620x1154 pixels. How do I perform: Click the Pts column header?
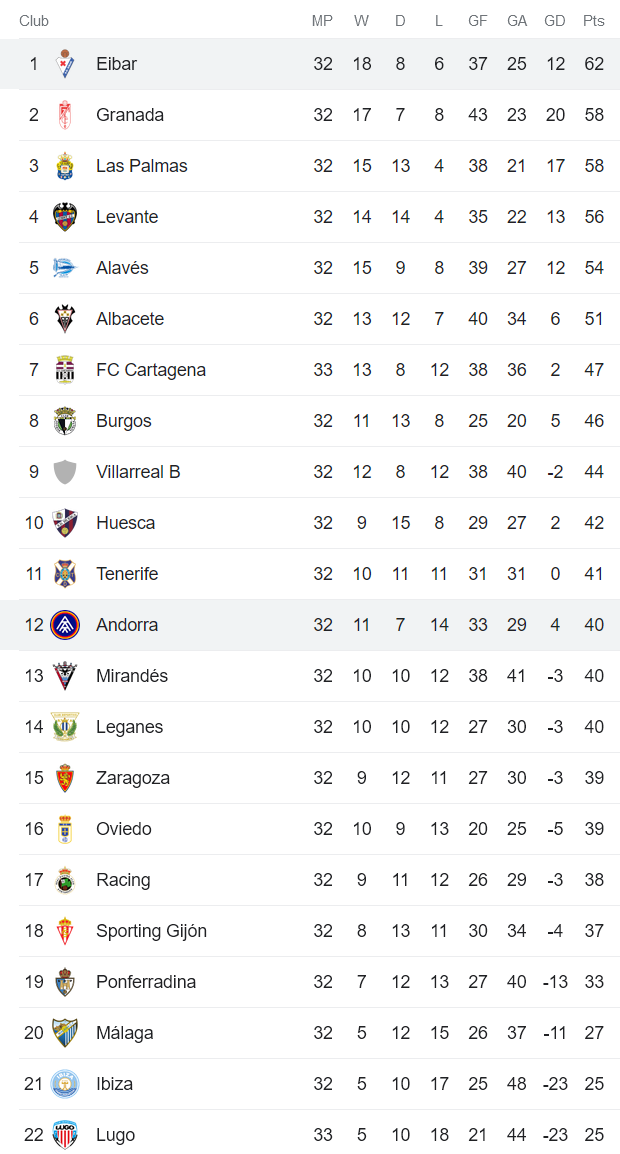594,21
